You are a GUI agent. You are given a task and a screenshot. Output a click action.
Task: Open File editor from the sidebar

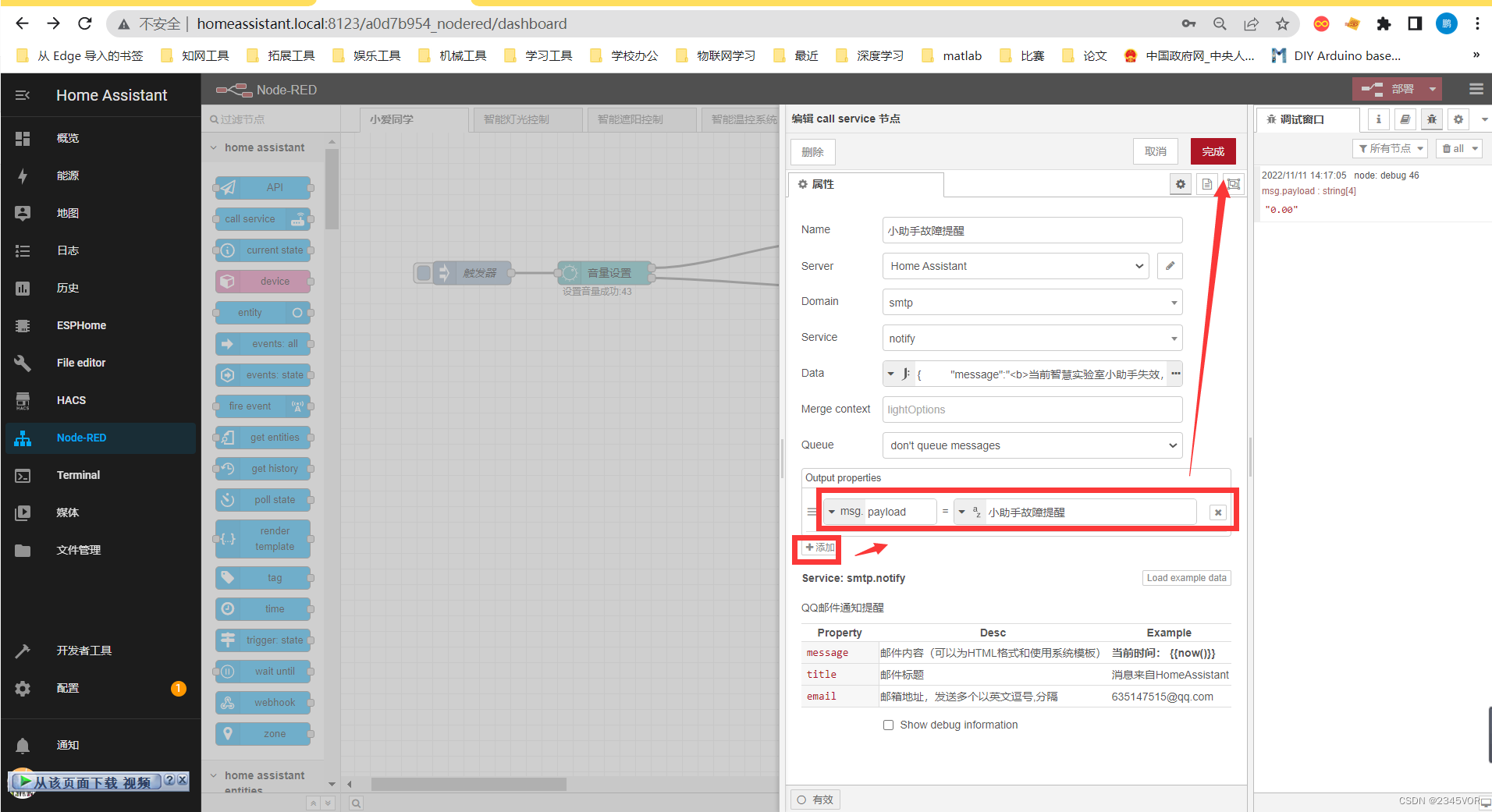pos(100,363)
